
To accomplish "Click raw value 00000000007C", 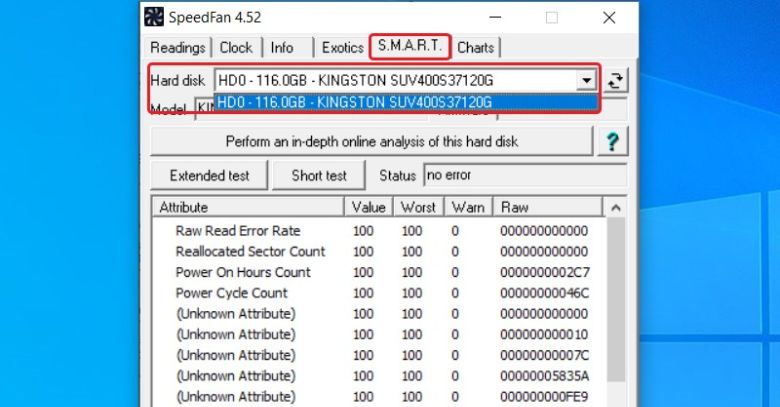I will click(545, 355).
